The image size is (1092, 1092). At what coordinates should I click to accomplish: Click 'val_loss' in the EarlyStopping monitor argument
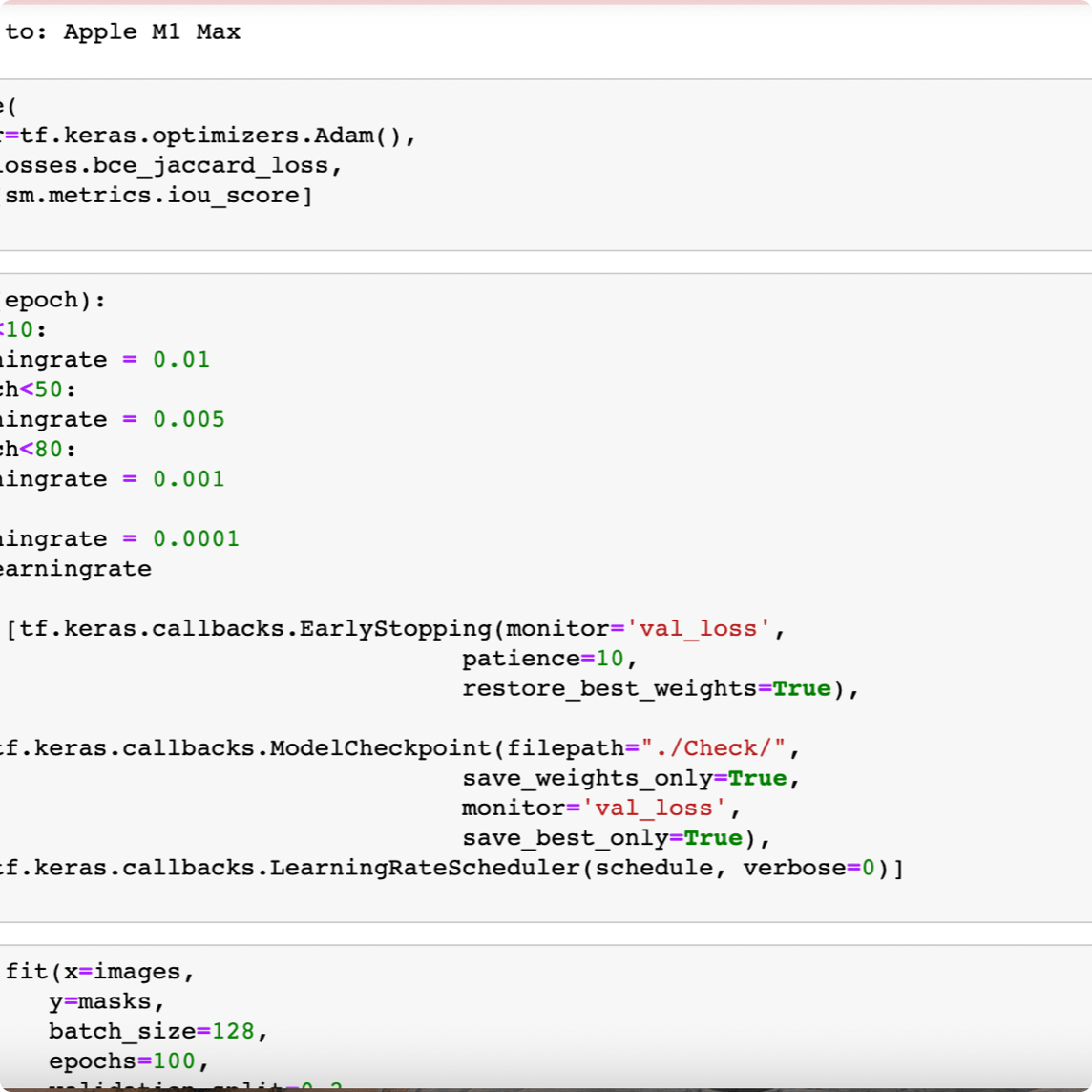pyautogui.click(x=700, y=629)
